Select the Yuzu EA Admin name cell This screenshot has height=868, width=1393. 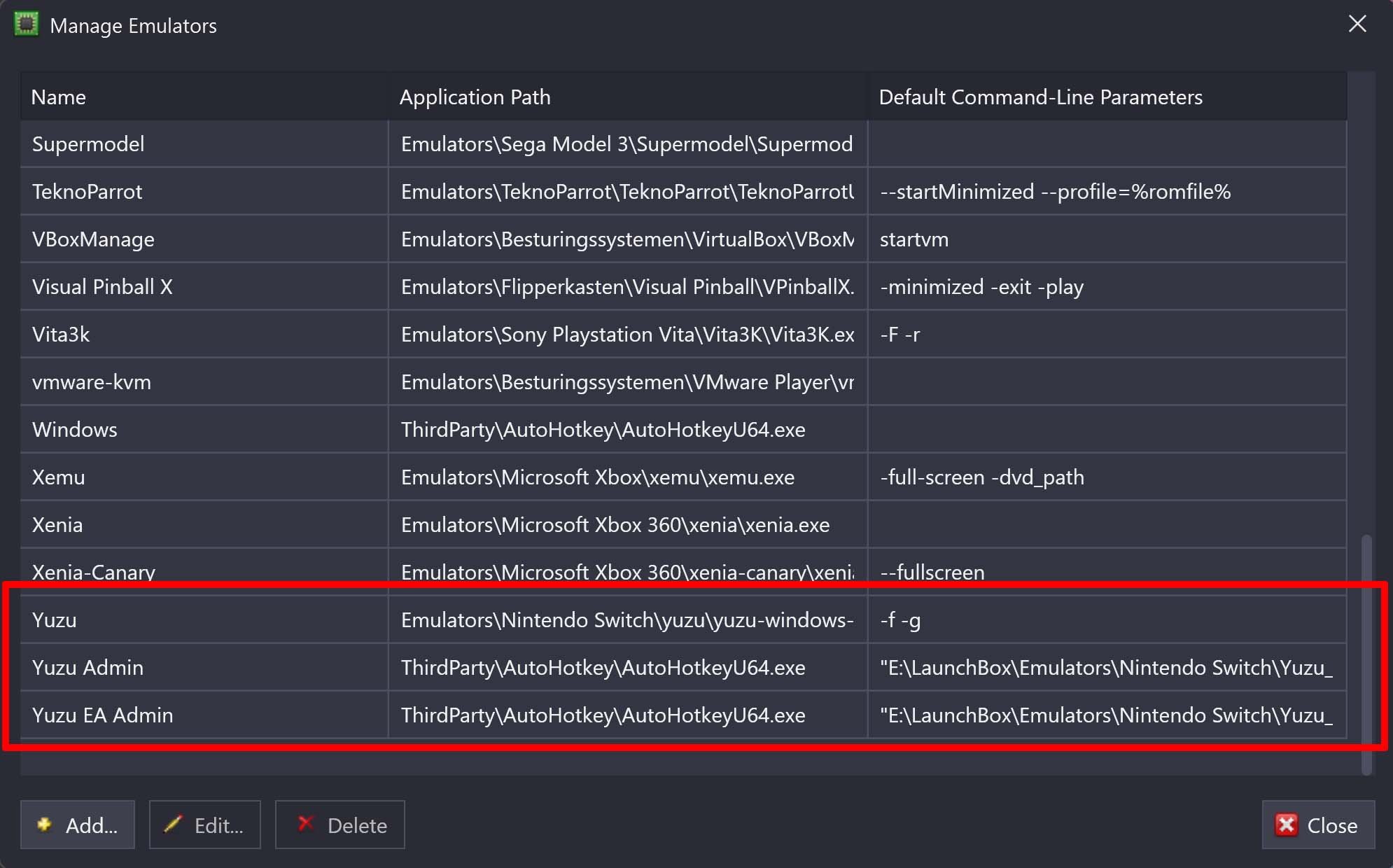coord(204,715)
